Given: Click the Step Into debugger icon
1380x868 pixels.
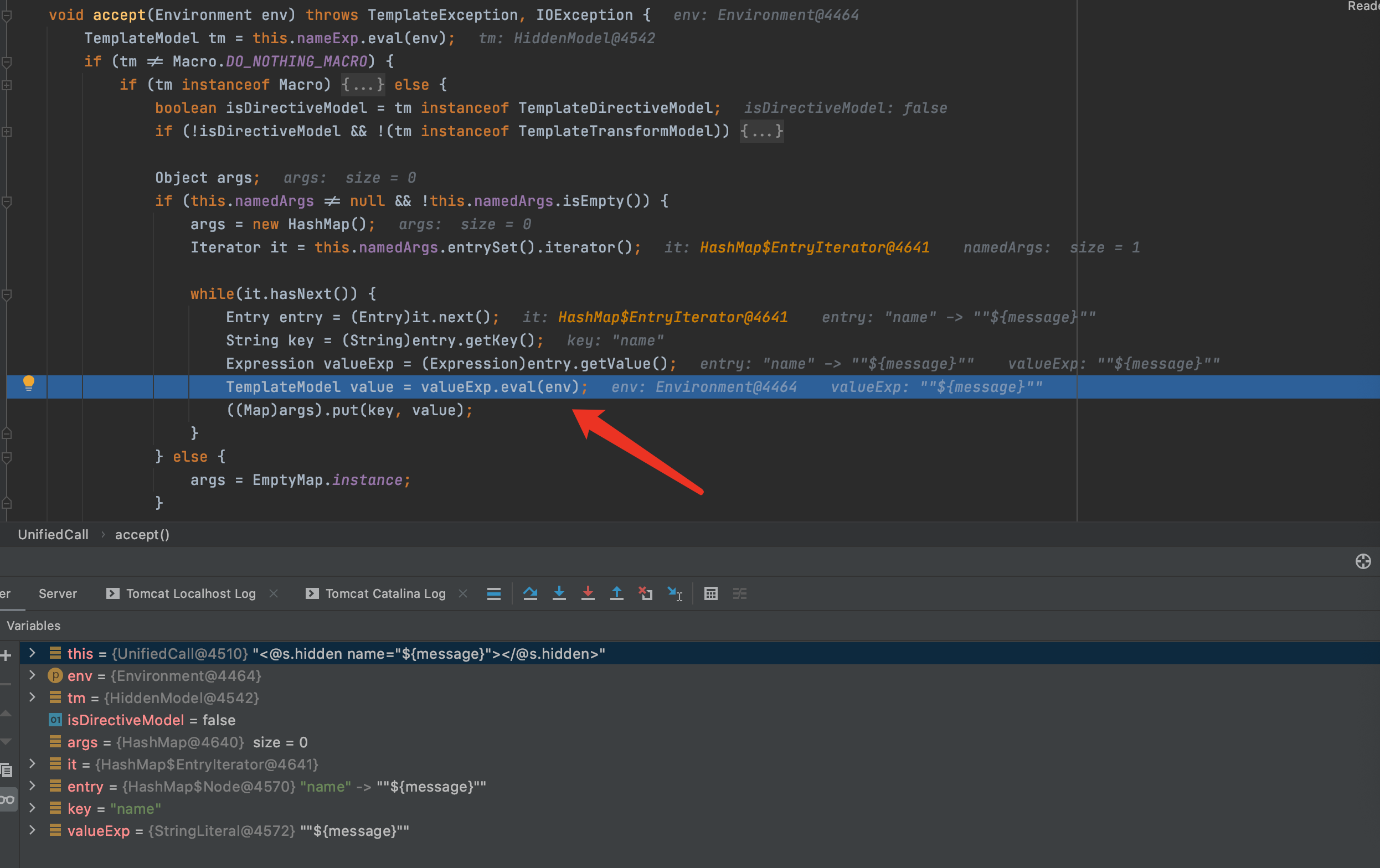Looking at the screenshot, I should 559,593.
